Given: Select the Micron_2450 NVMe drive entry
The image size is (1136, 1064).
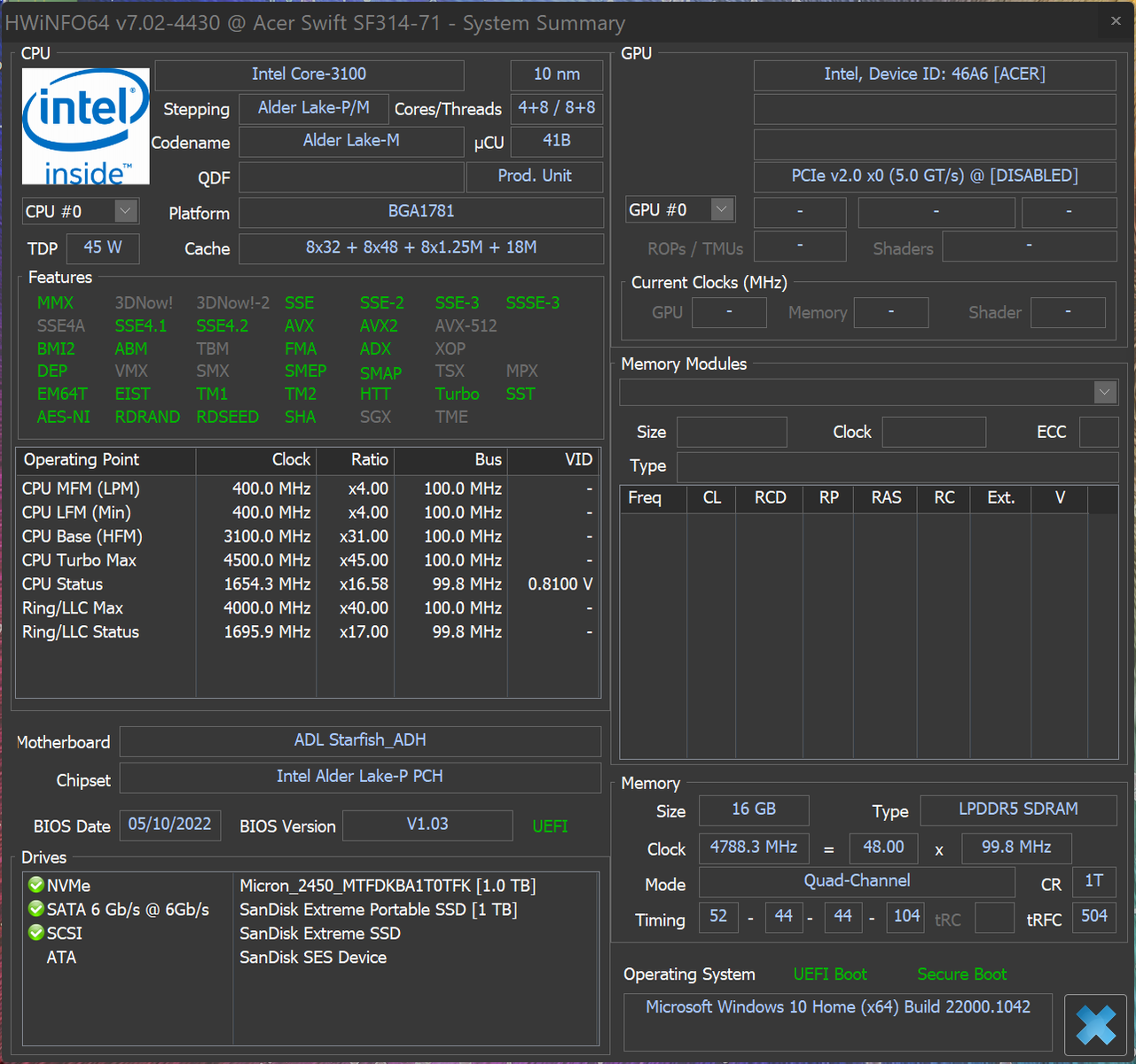Looking at the screenshot, I should (388, 886).
